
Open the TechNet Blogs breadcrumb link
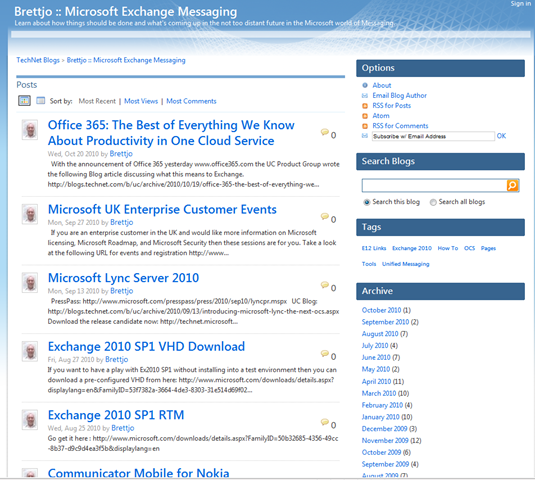point(38,60)
